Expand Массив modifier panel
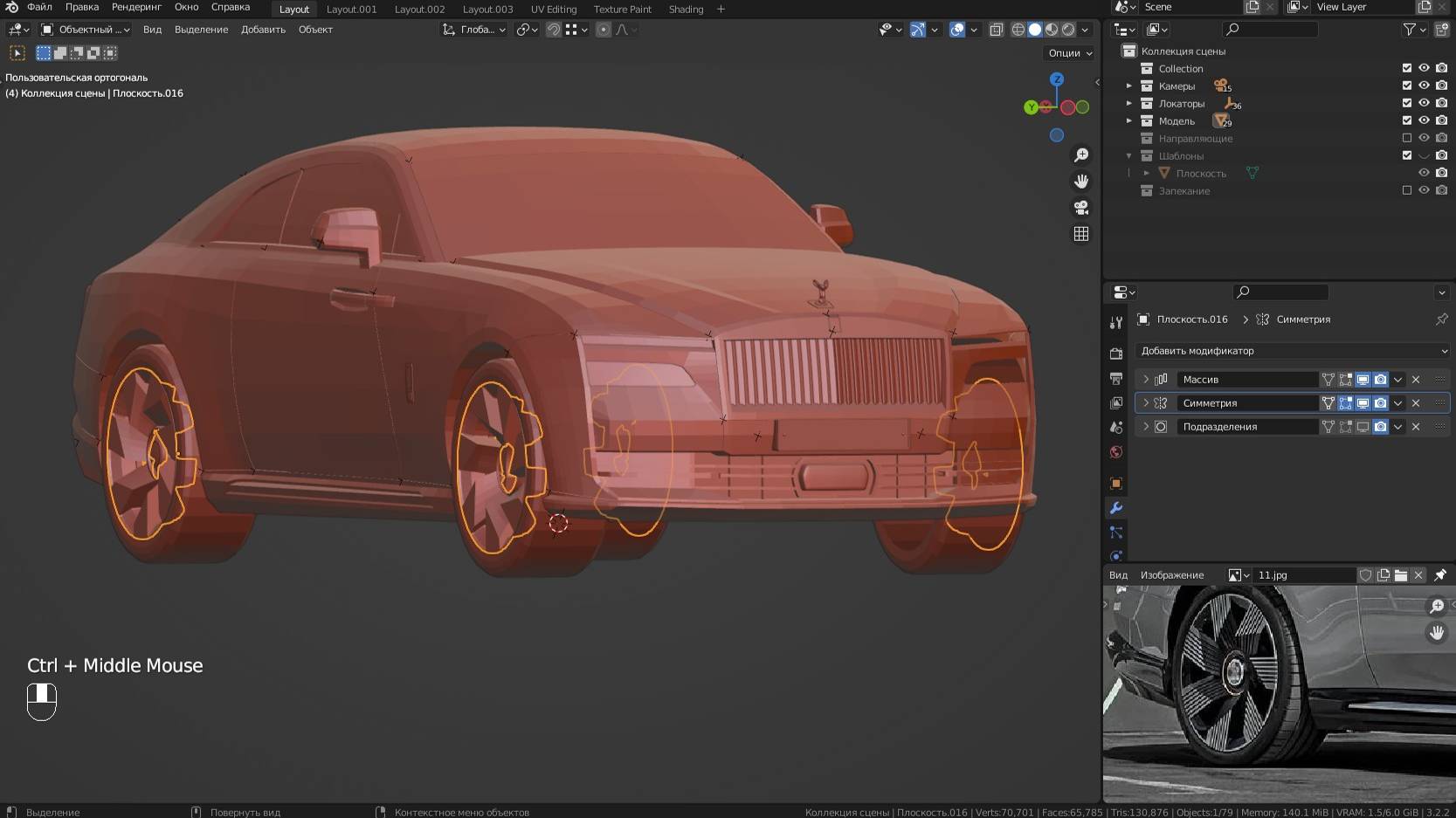 pos(1146,379)
